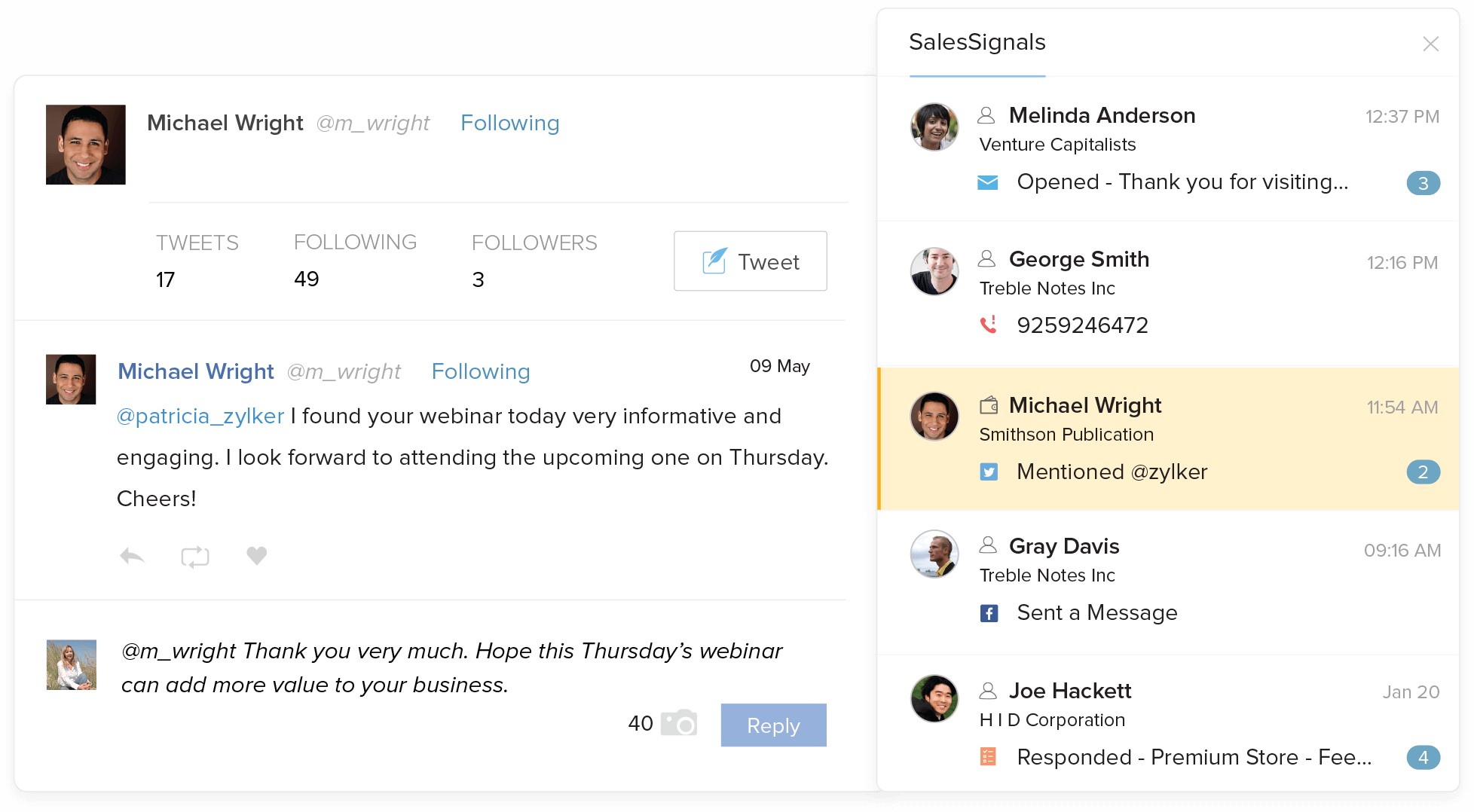Attach a photo using the camera icon
The image size is (1474, 812).
[677, 723]
